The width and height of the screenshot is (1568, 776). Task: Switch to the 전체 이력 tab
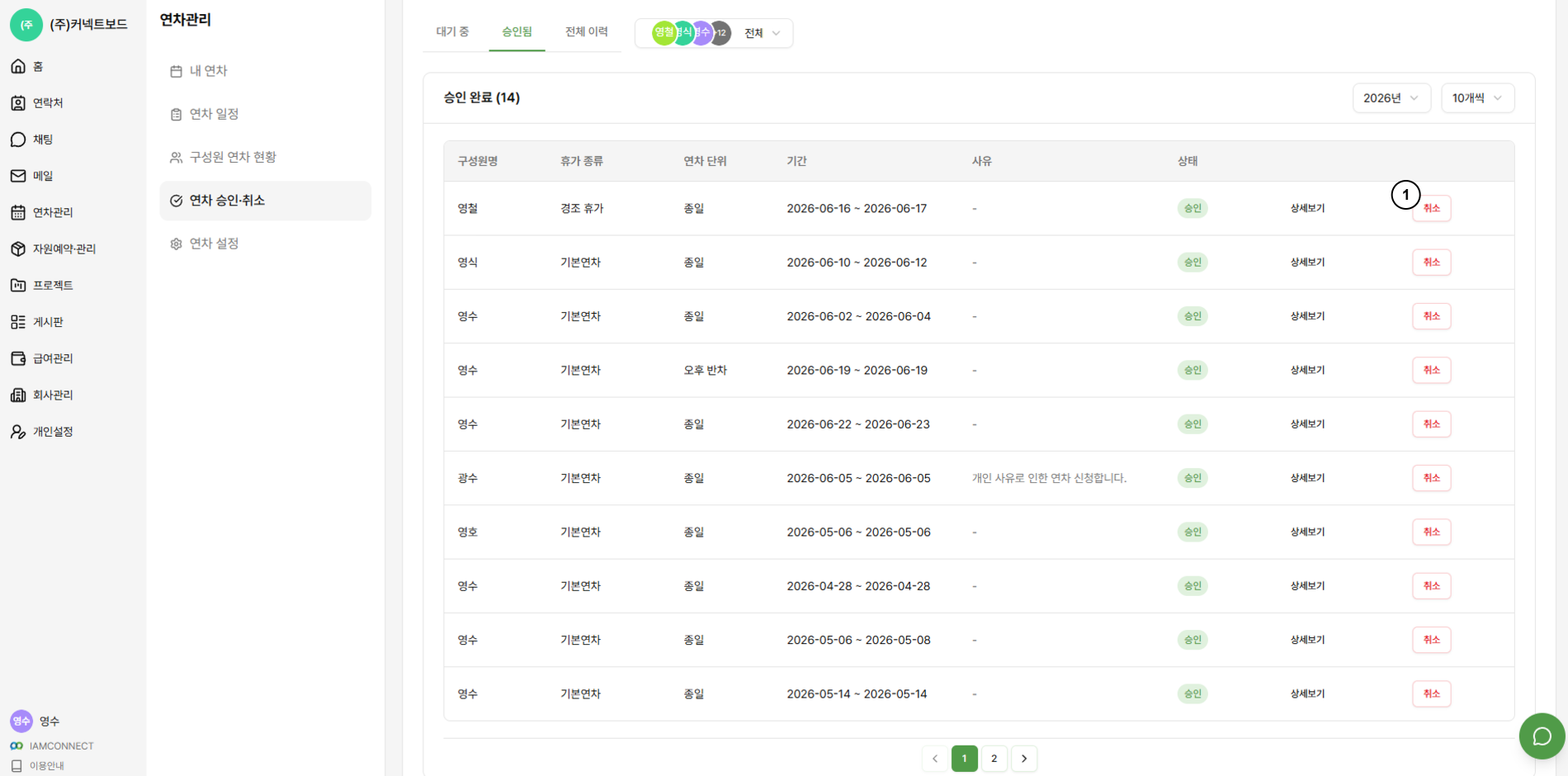pyautogui.click(x=586, y=31)
